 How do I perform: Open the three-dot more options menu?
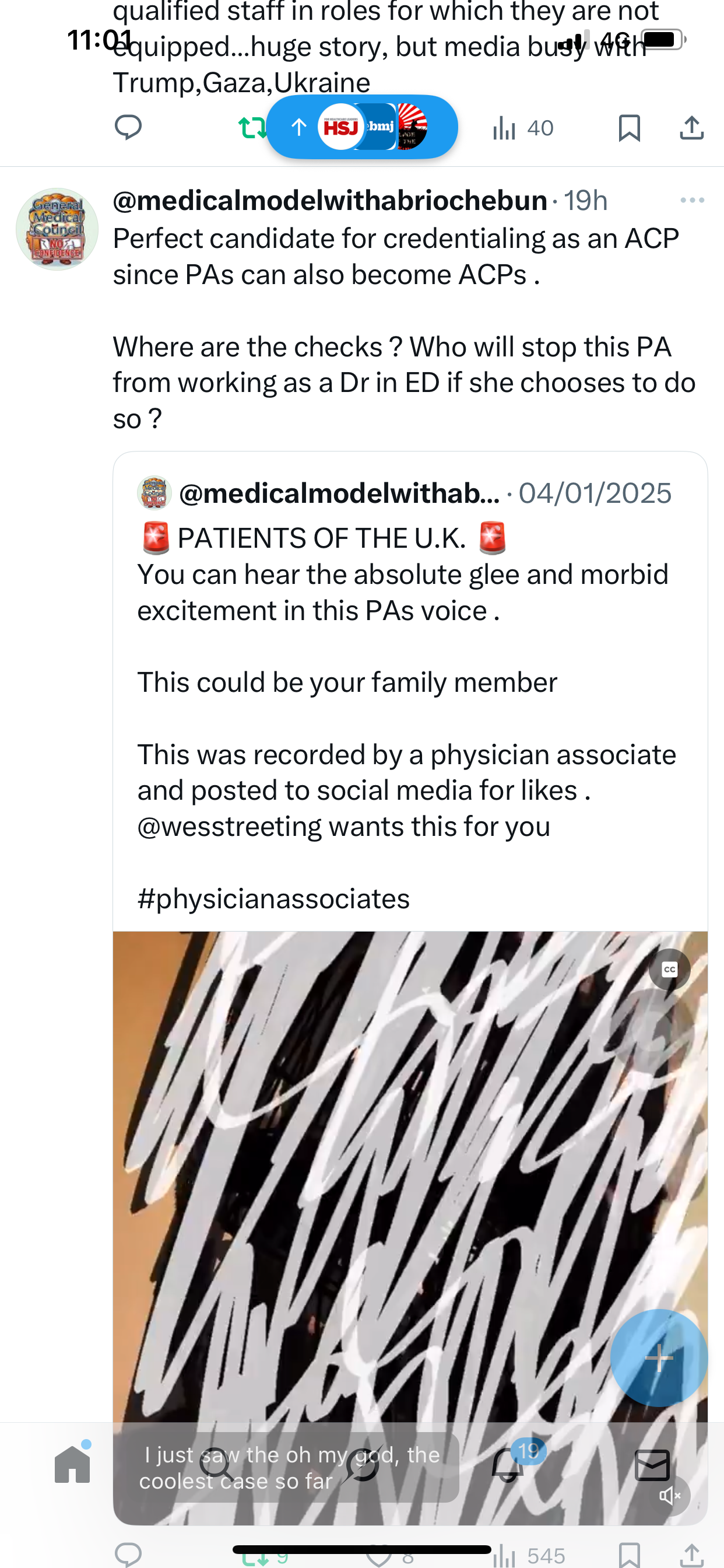692,200
